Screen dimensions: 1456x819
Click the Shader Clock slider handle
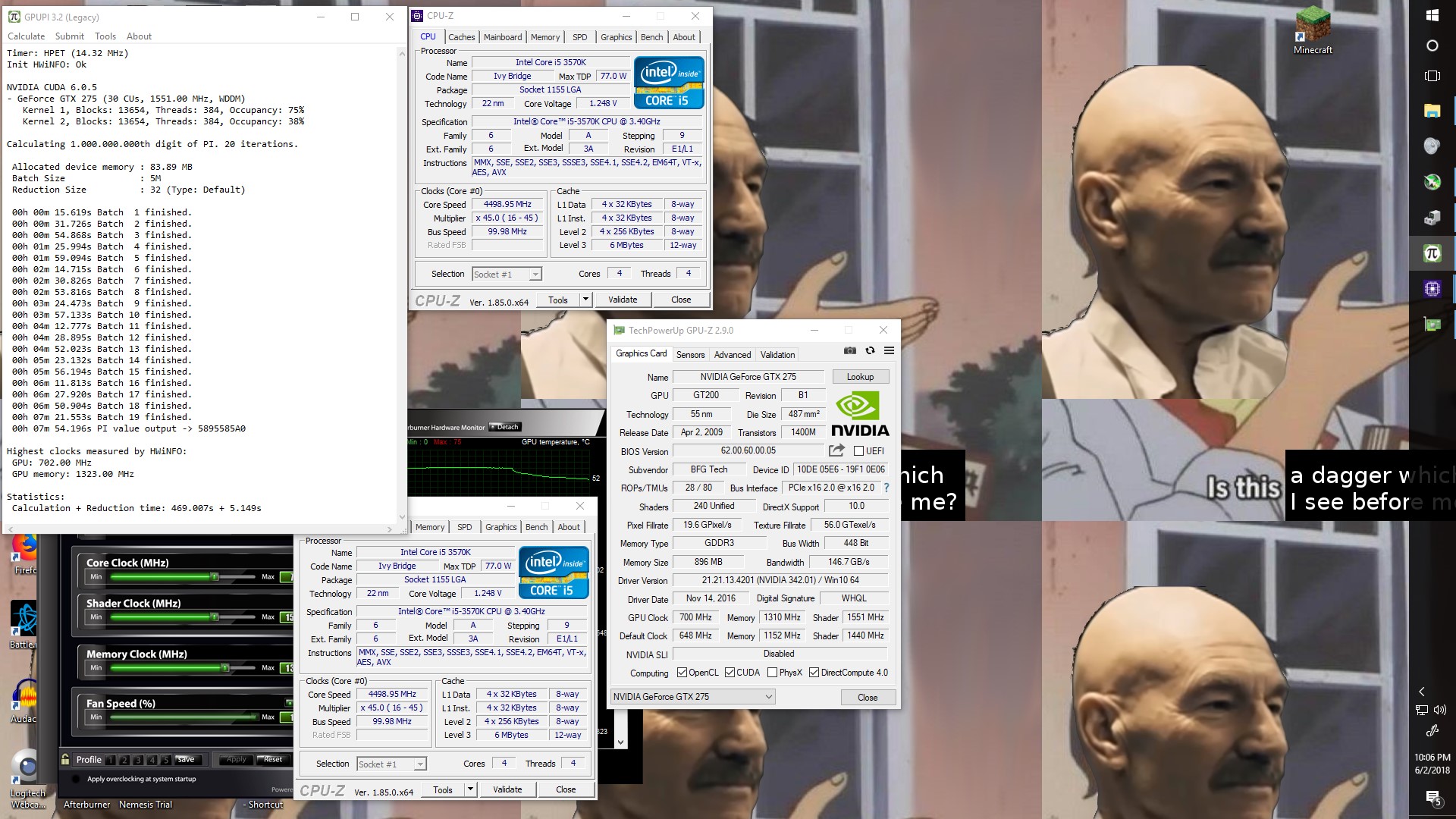[215, 617]
